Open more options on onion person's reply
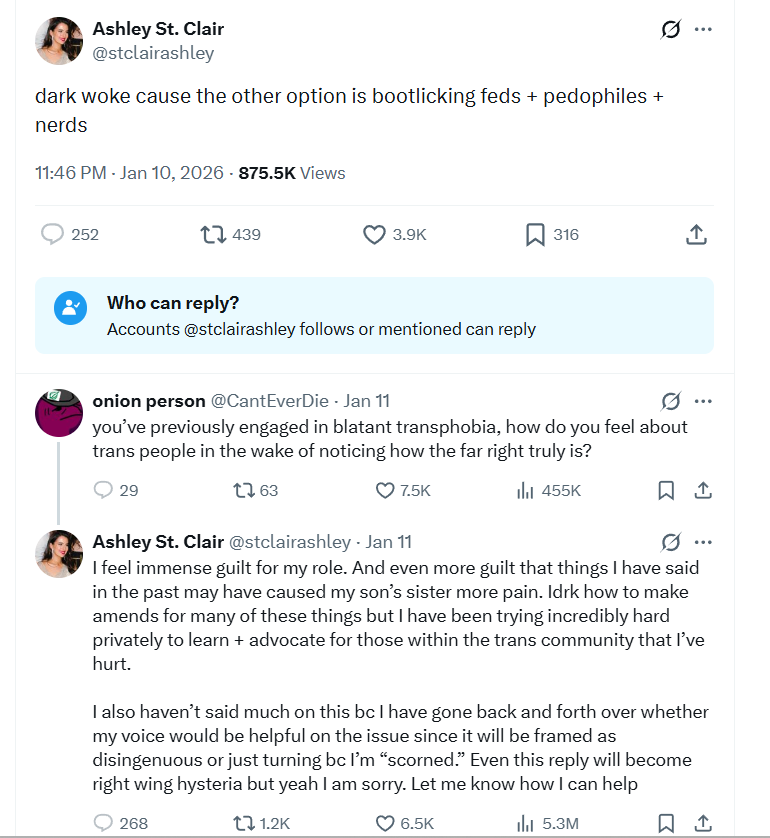The height and width of the screenshot is (838, 770). [703, 401]
